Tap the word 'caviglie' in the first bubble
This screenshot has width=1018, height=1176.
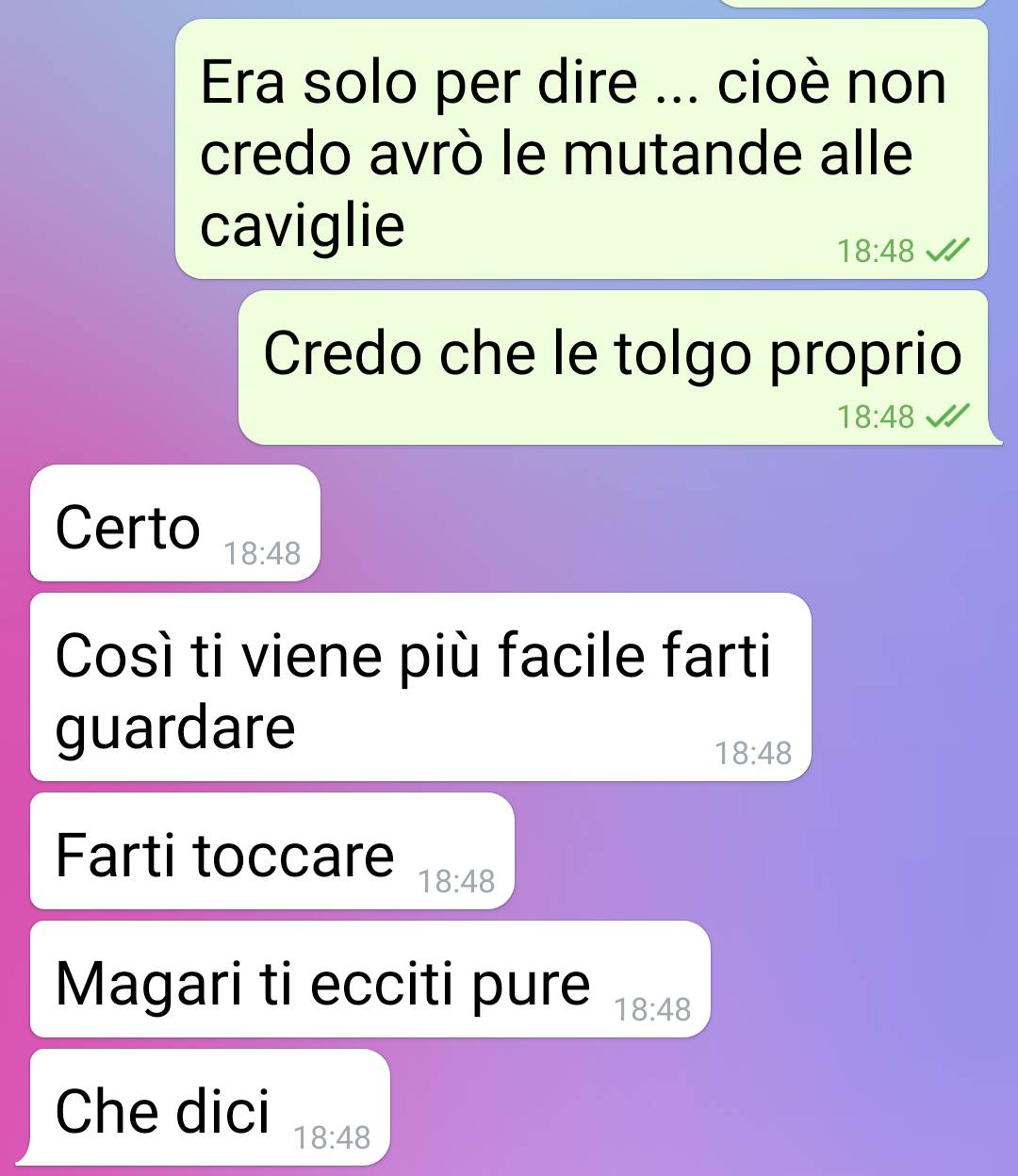303,227
